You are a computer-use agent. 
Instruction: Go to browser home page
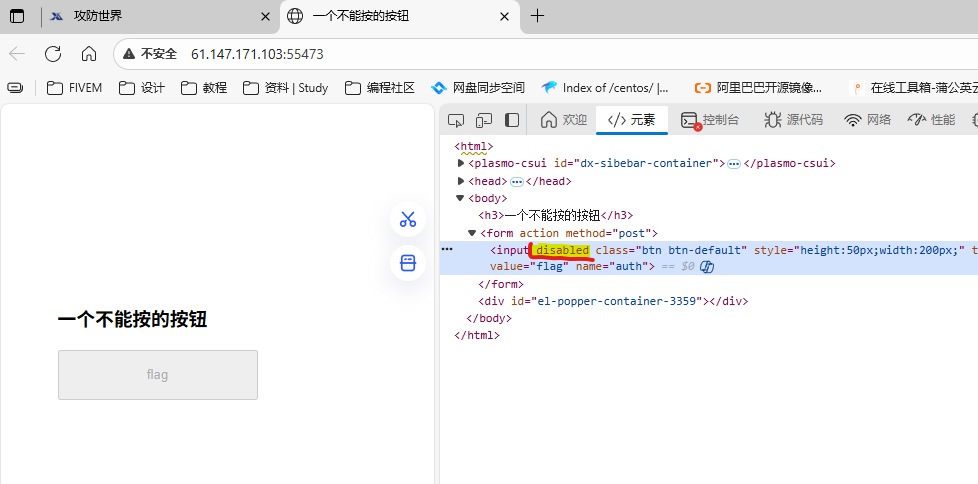coord(89,54)
